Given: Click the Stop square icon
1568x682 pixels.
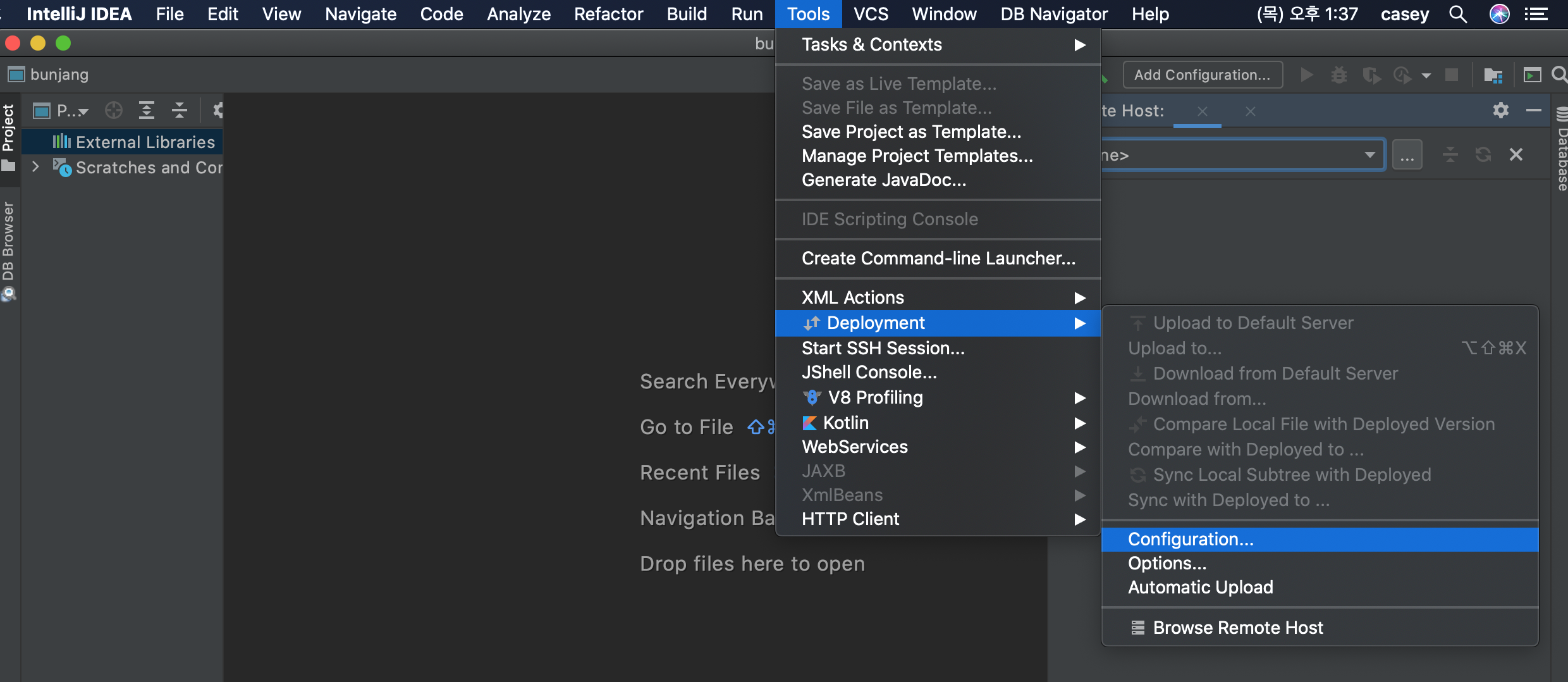Looking at the screenshot, I should point(1452,75).
